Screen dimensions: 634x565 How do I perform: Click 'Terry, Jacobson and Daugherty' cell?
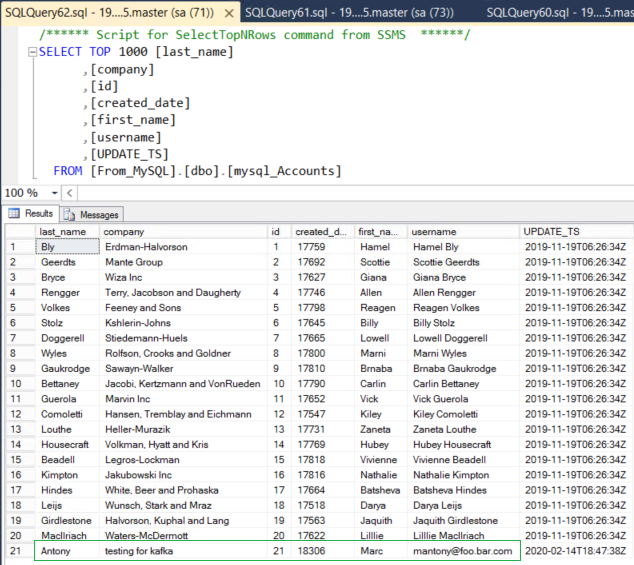click(x=183, y=292)
